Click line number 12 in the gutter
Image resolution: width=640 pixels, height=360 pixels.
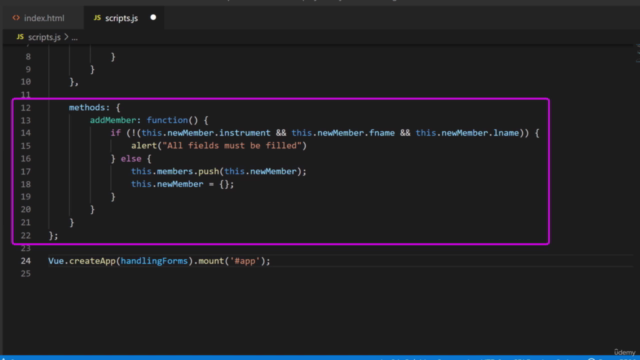coord(26,108)
